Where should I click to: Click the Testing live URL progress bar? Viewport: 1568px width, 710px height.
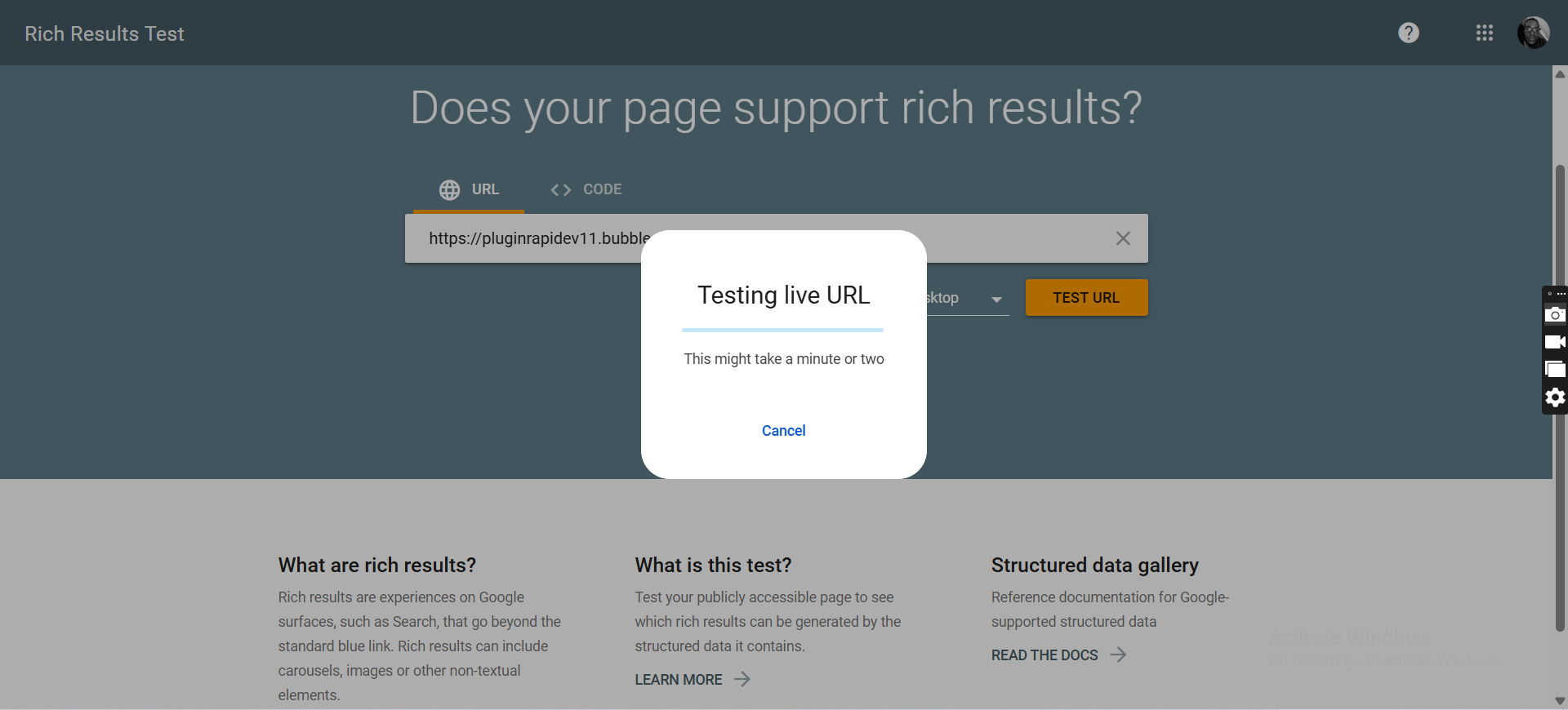[x=782, y=330]
